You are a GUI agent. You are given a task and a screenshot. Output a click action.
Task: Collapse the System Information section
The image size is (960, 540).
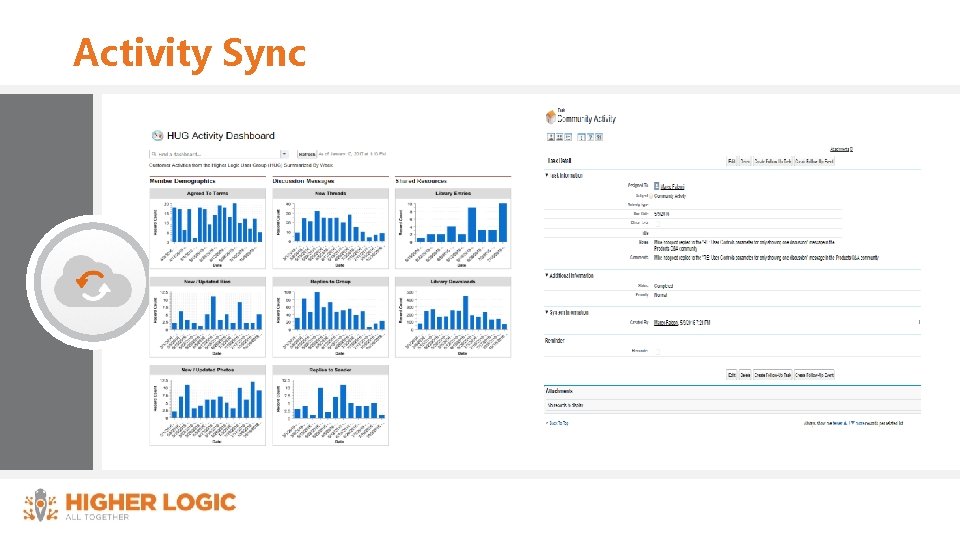pyautogui.click(x=547, y=312)
